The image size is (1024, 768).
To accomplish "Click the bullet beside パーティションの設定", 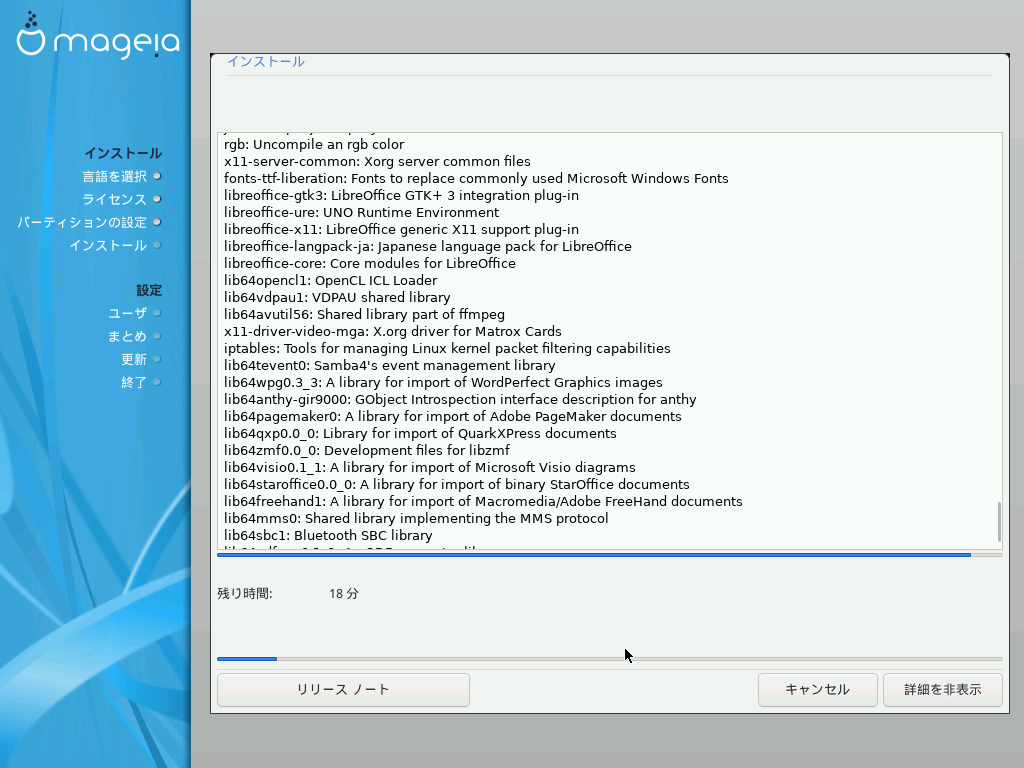I will [157, 222].
